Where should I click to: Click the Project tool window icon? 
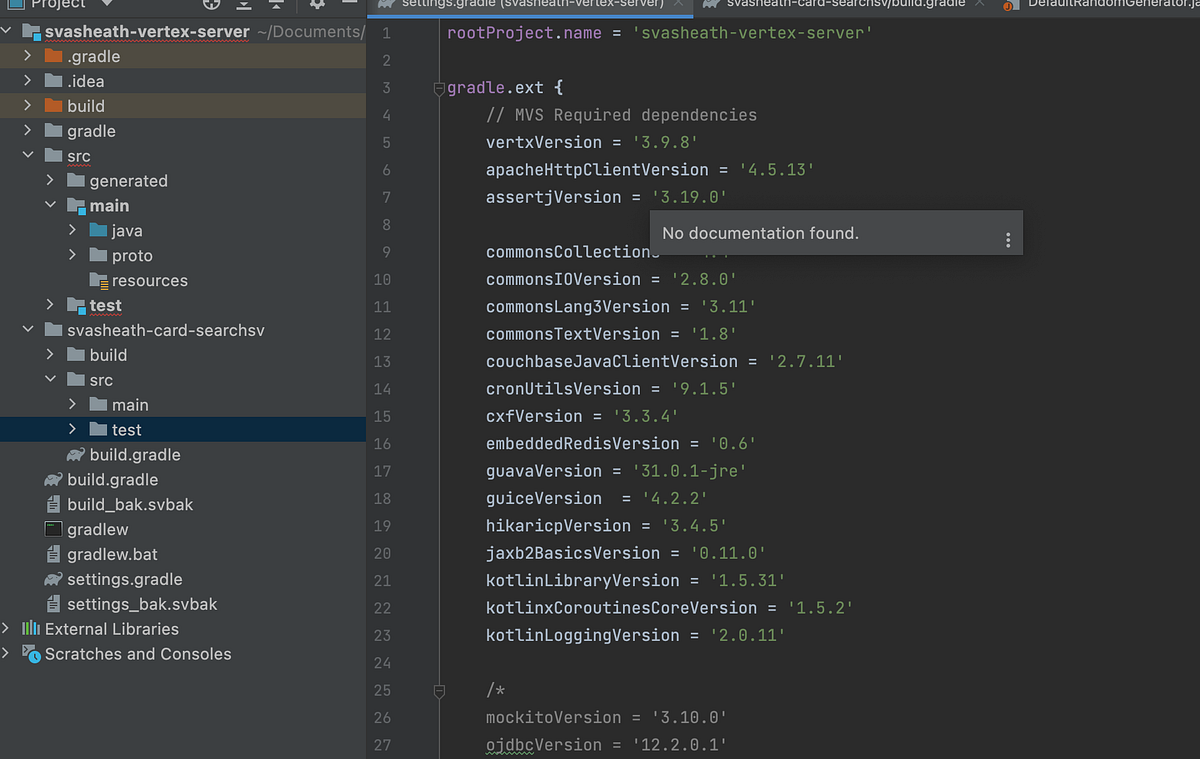pos(17,6)
